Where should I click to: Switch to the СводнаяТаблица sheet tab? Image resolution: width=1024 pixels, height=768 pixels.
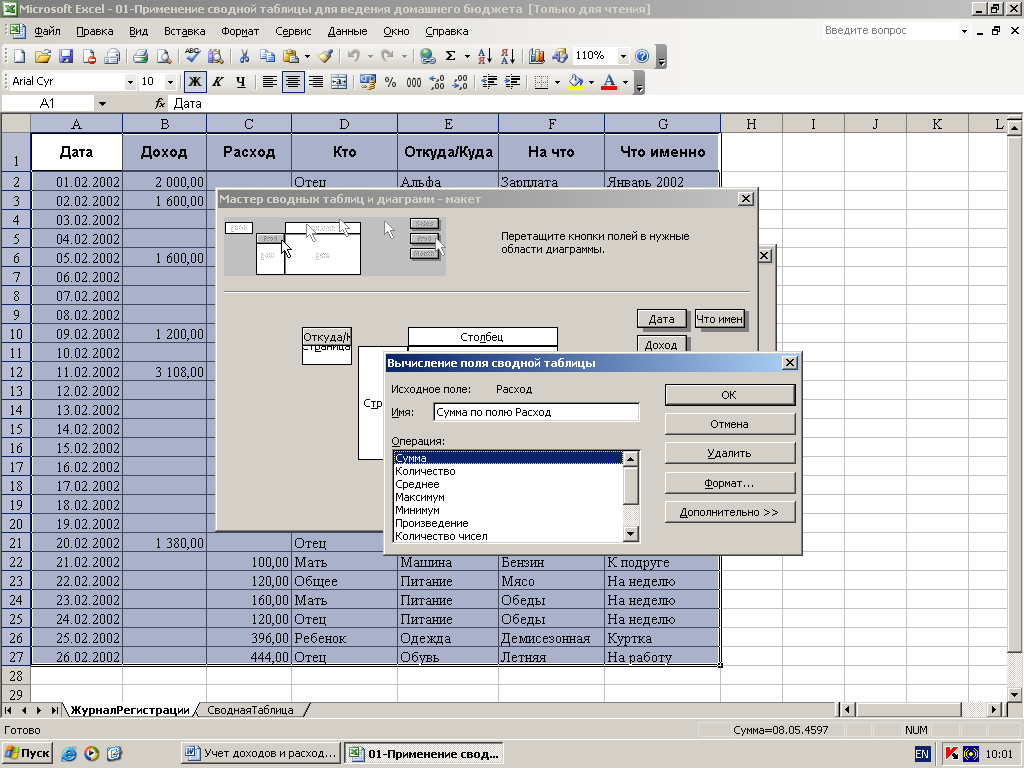[x=250, y=710]
